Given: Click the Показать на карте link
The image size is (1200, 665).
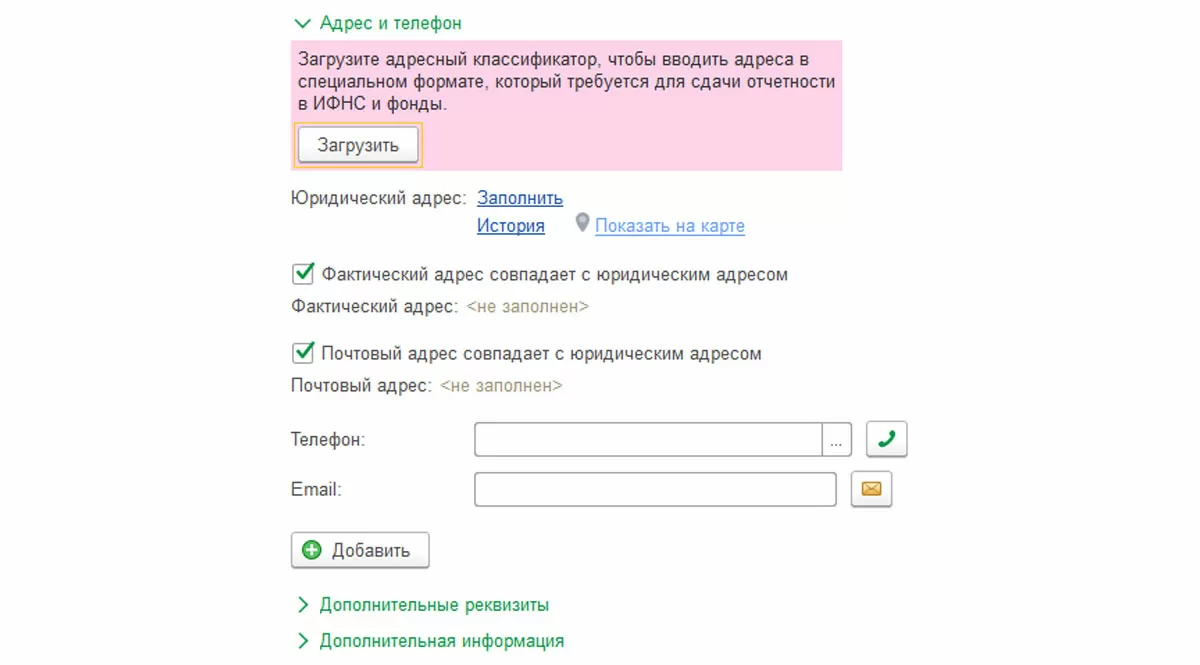Looking at the screenshot, I should [669, 226].
